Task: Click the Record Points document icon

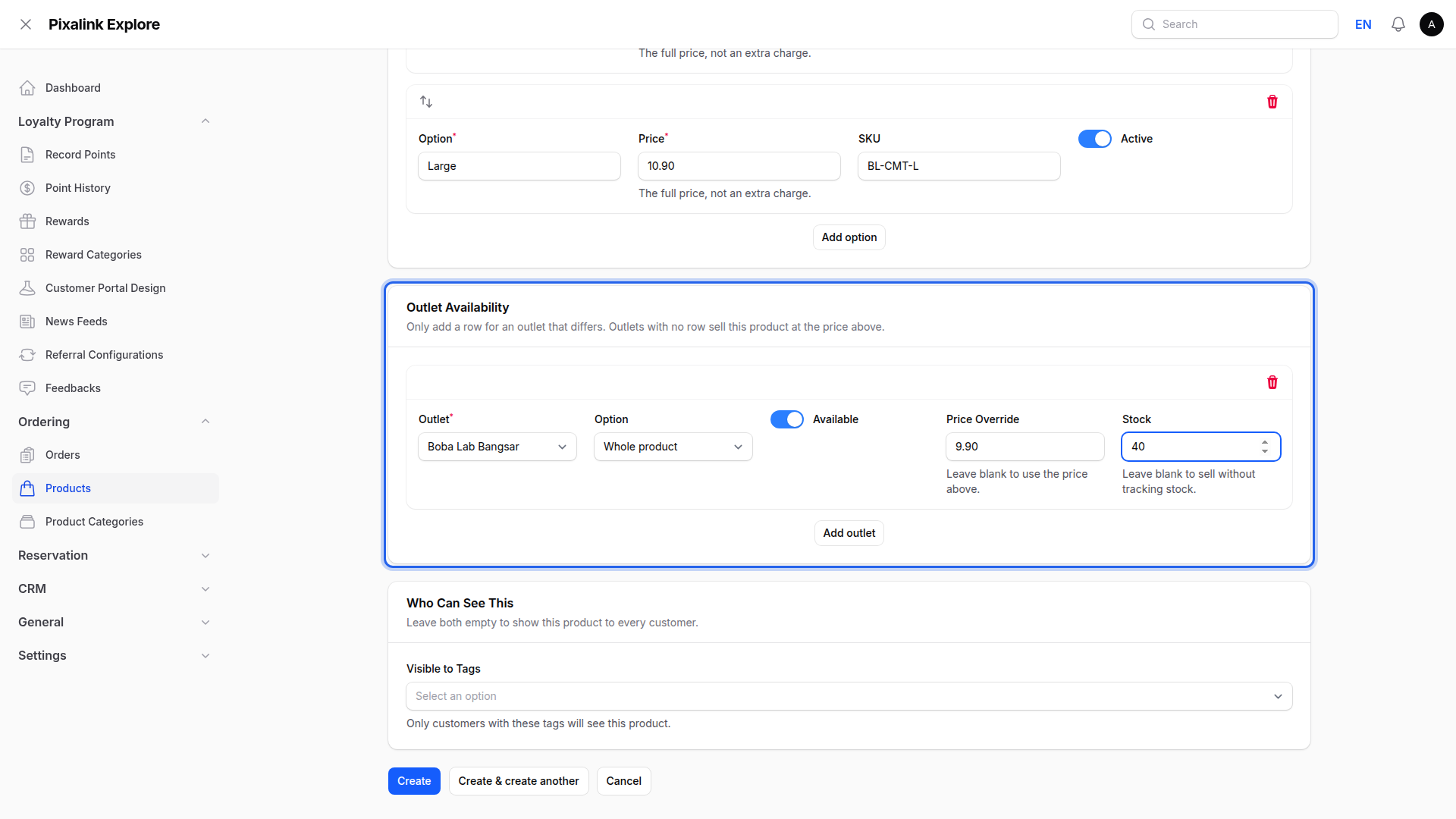Action: point(27,155)
